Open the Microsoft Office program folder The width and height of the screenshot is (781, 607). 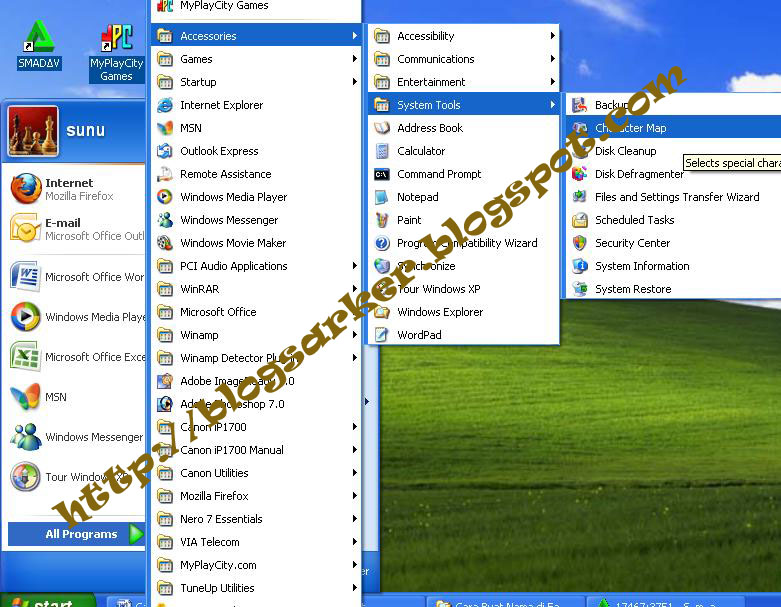click(x=256, y=312)
